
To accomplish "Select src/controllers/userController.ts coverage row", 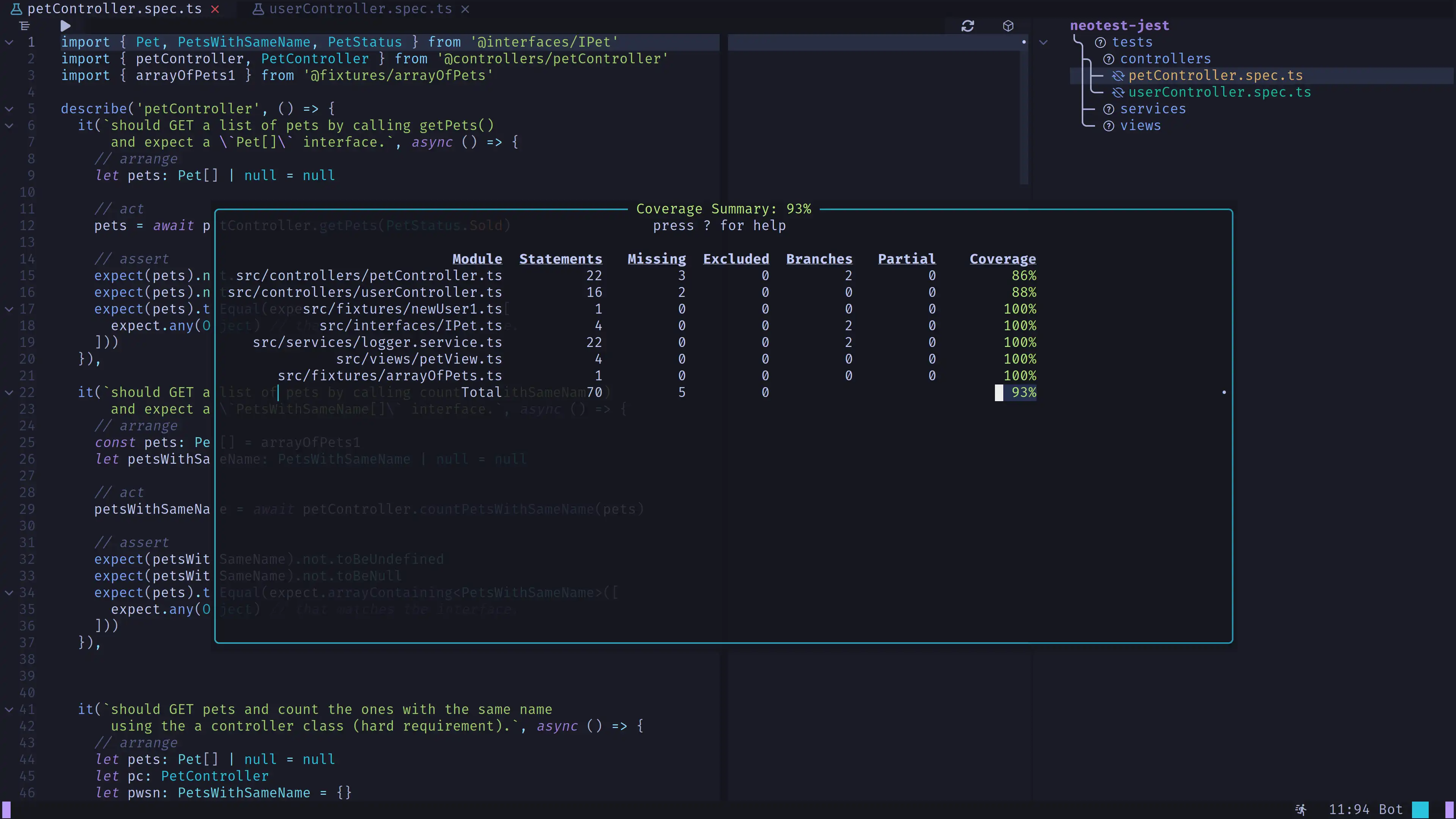I will 632,292.
